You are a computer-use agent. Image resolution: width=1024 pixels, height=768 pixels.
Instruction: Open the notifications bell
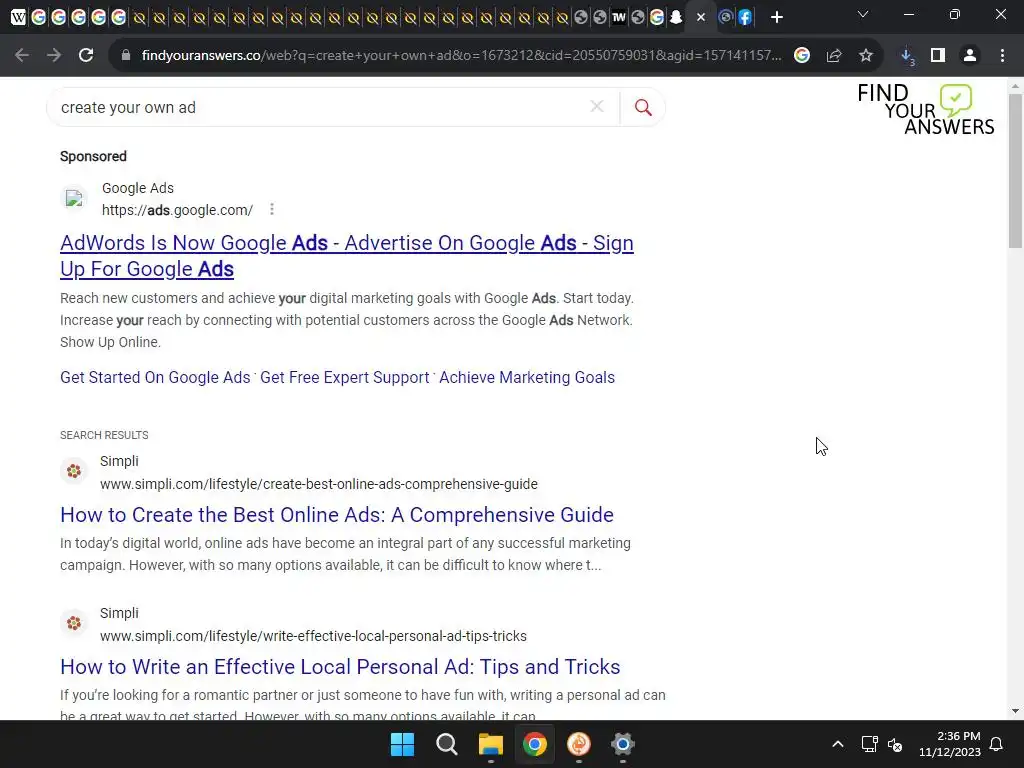pos(997,744)
